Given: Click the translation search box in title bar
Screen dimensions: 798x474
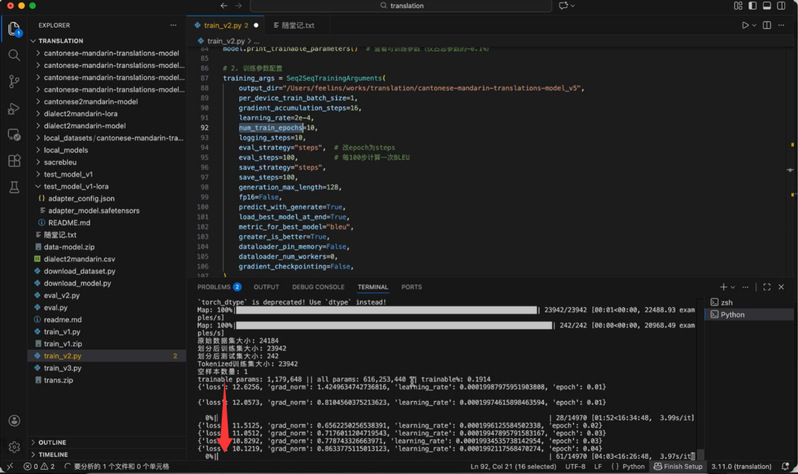Looking at the screenshot, I should pyautogui.click(x=407, y=6).
